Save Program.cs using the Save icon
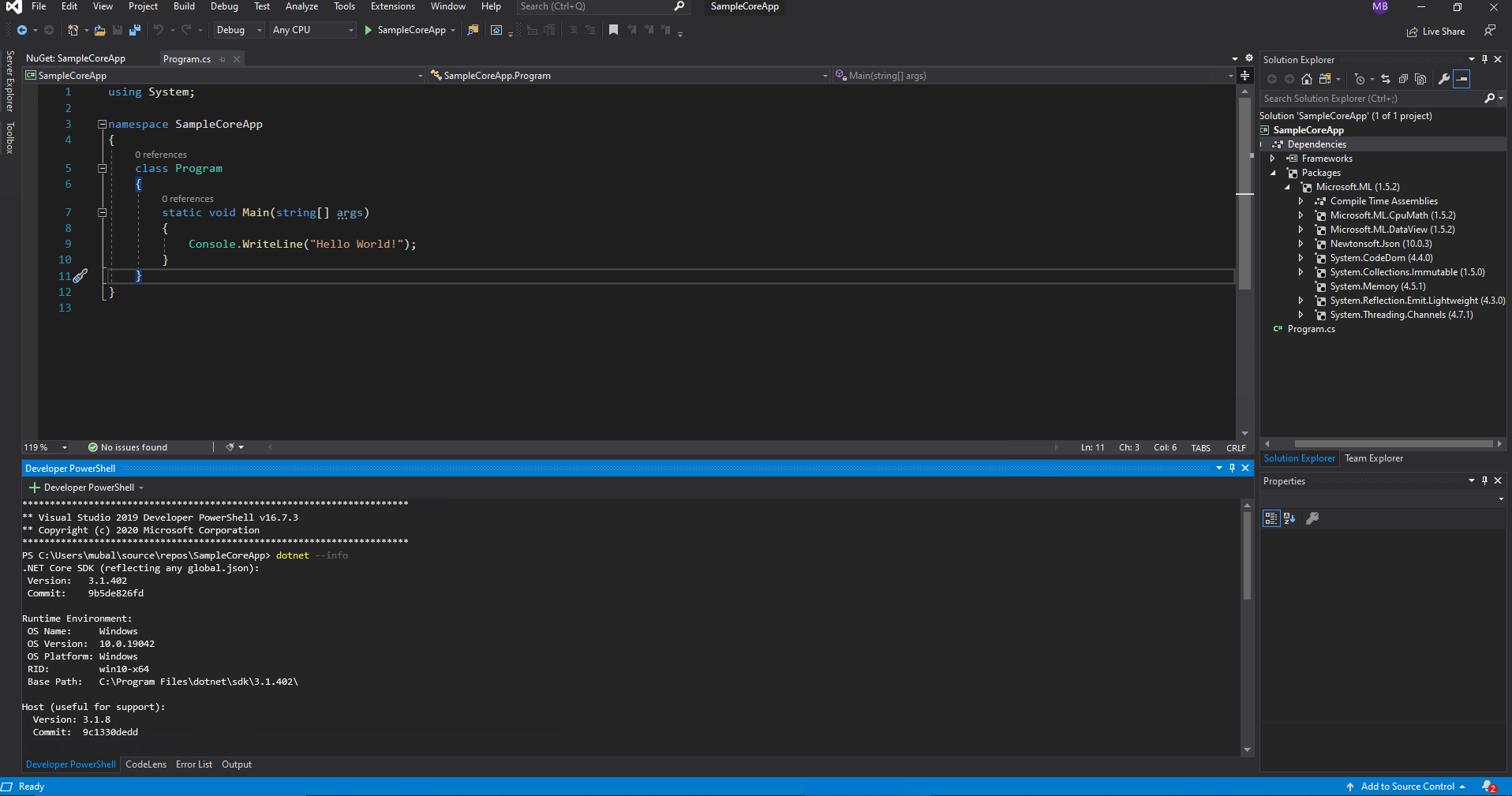1512x796 pixels. [x=117, y=30]
